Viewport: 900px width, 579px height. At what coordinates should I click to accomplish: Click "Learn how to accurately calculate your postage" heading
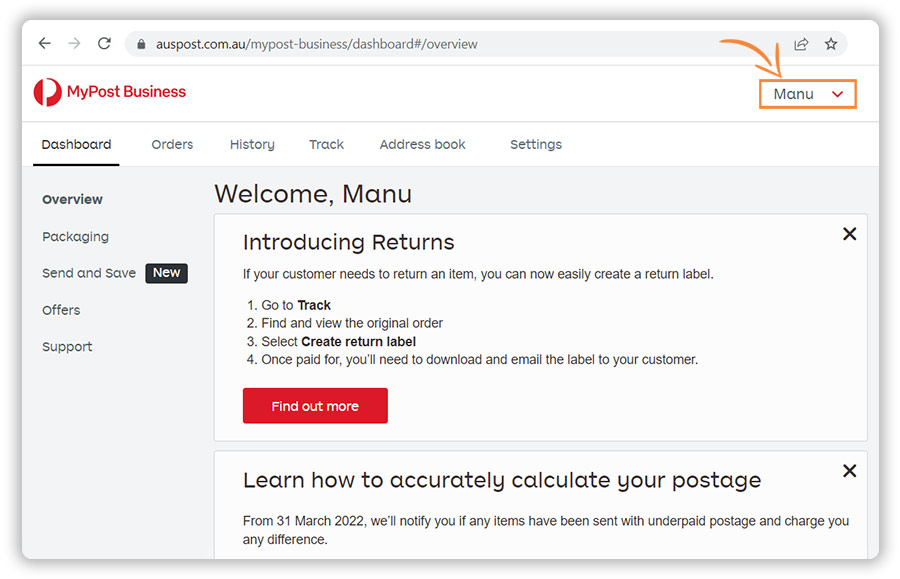click(502, 480)
